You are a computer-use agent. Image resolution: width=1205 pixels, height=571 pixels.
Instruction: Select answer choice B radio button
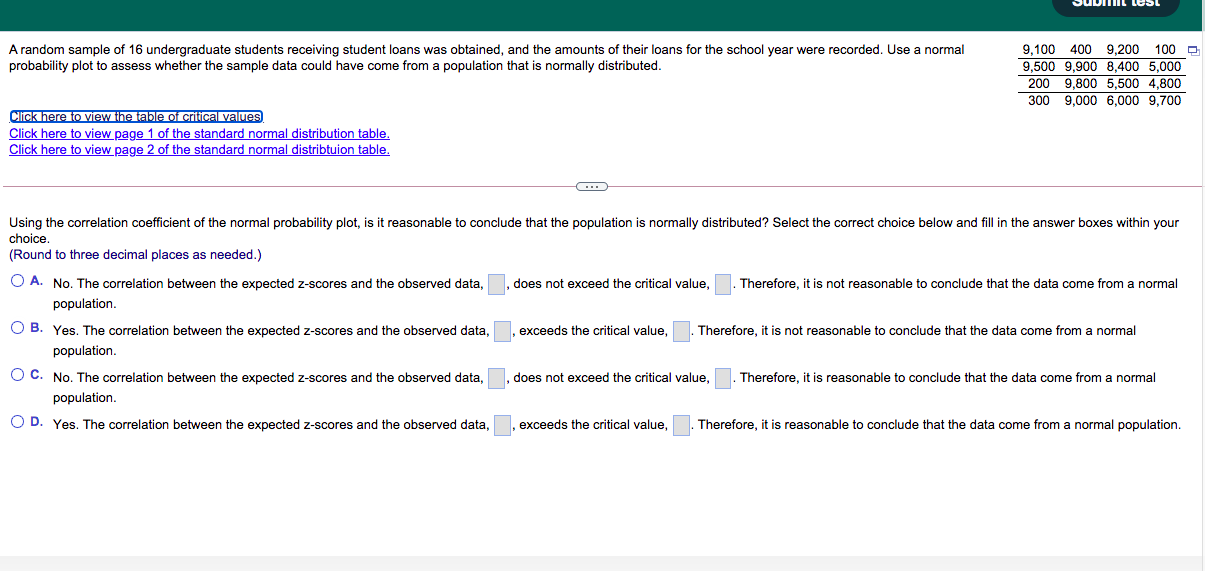click(19, 328)
